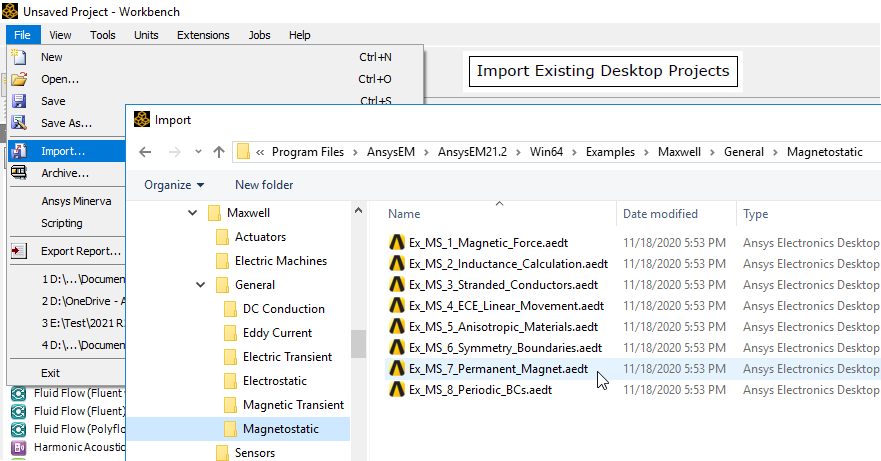Click icon of Ex_MS_2_Inductance_Calculation.aedt

pos(397,263)
